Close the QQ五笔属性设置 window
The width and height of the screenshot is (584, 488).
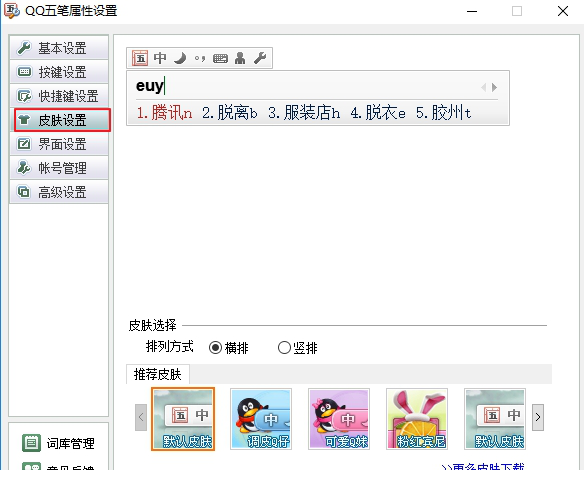point(563,11)
